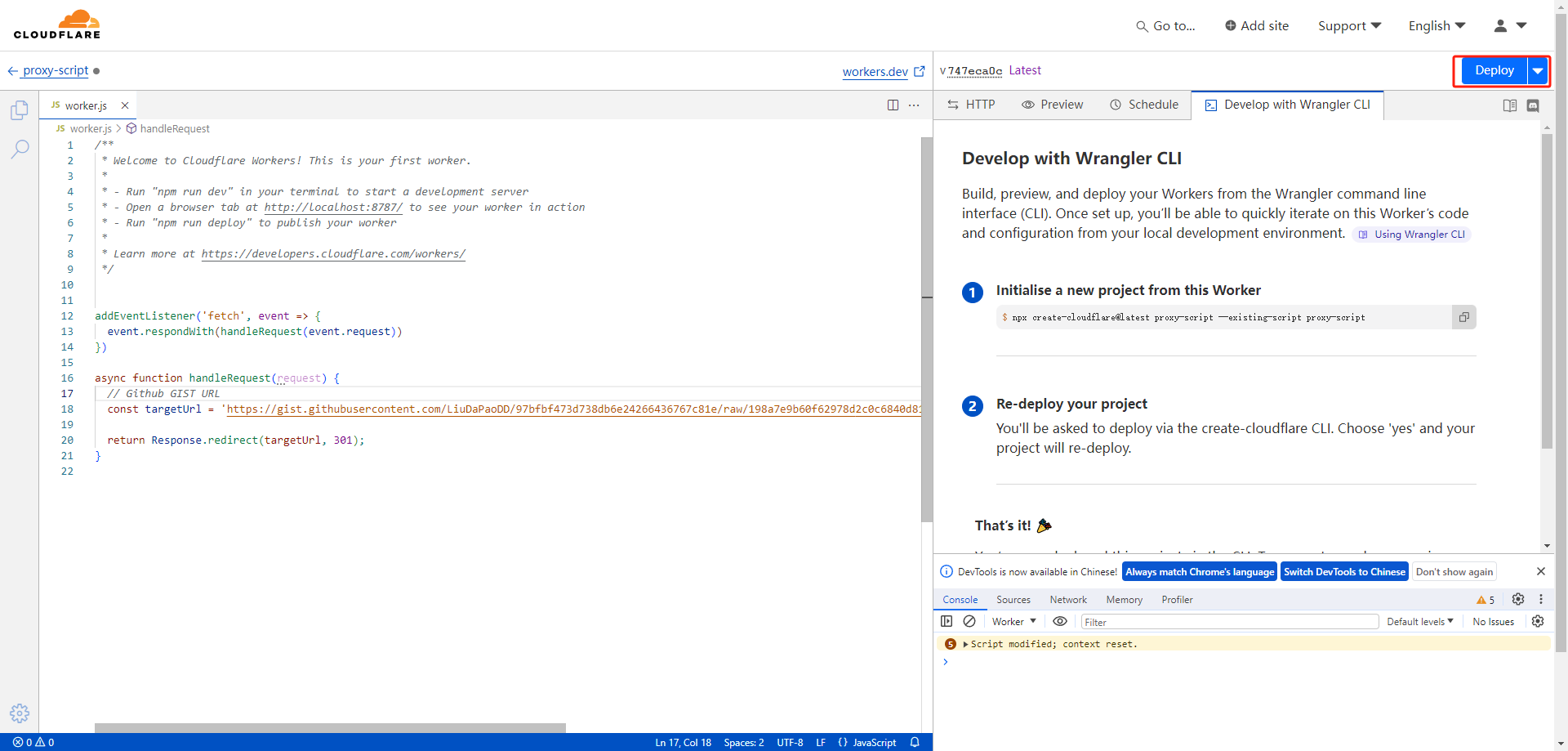The image size is (1568, 751).
Task: Open feedback chat icon in right panel
Action: pyautogui.click(x=1533, y=105)
